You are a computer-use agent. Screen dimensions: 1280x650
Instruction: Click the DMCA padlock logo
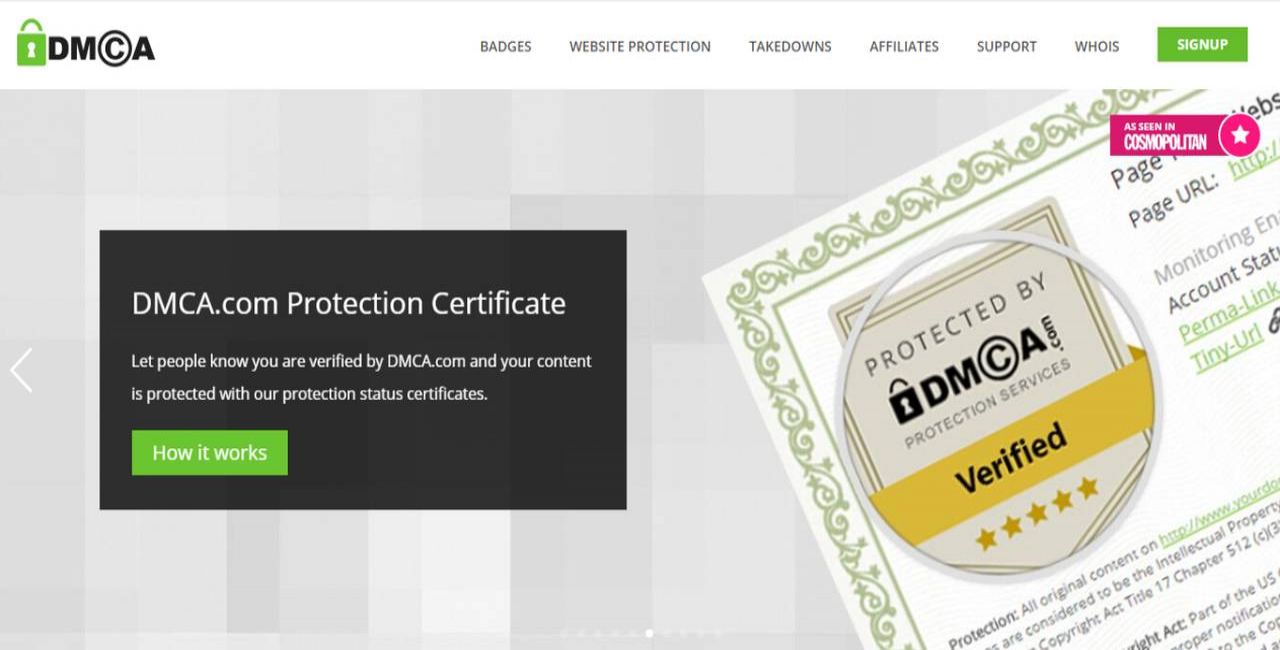86,44
